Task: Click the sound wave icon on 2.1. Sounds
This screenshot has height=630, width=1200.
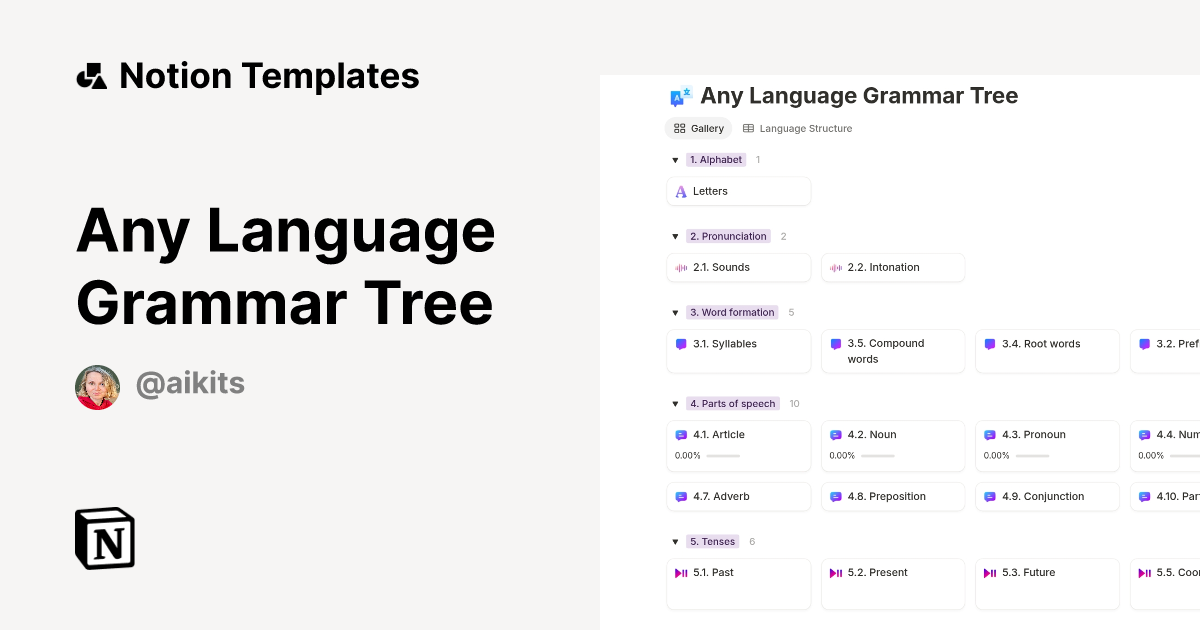Action: pyautogui.click(x=681, y=267)
